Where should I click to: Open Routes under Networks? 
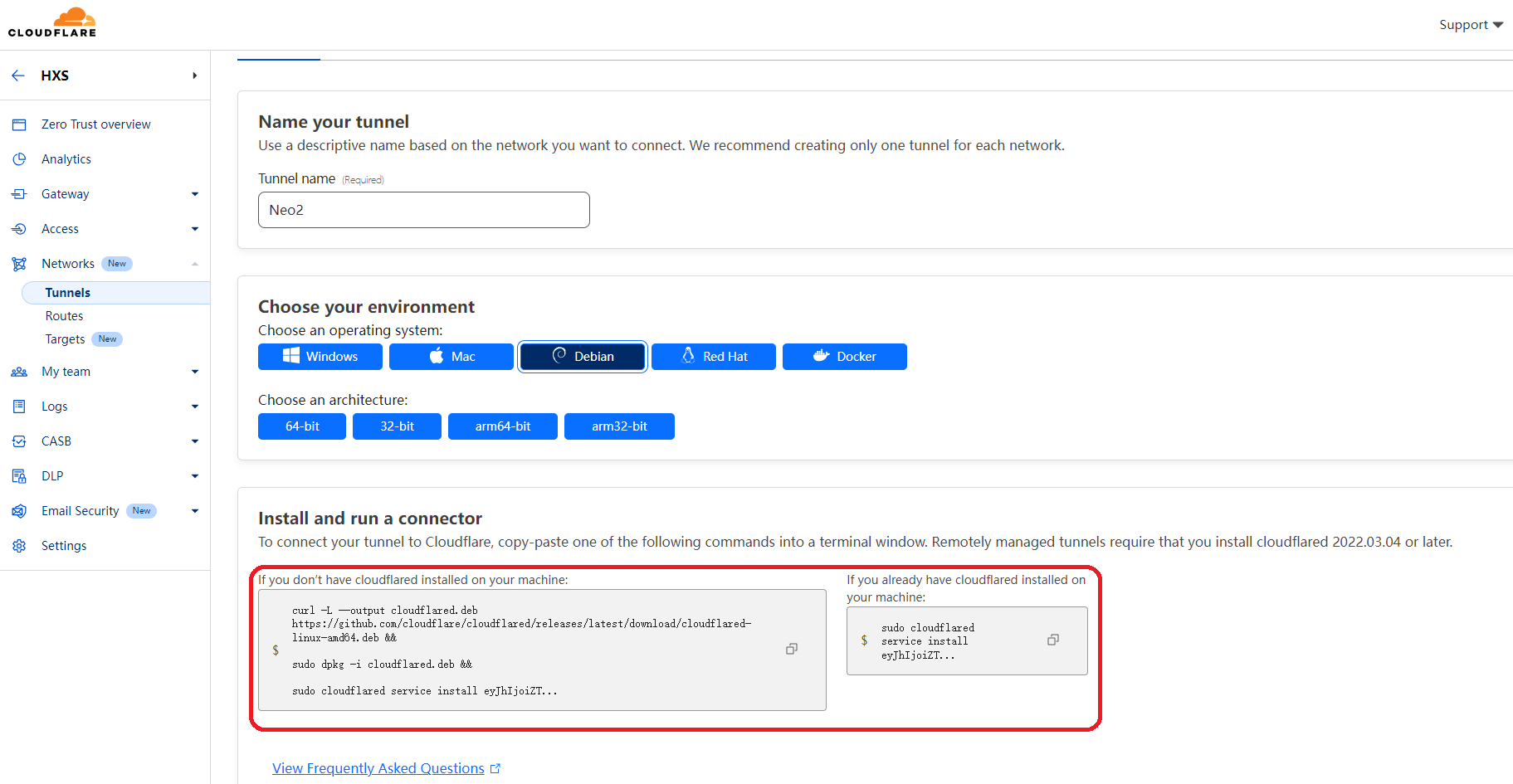click(65, 316)
